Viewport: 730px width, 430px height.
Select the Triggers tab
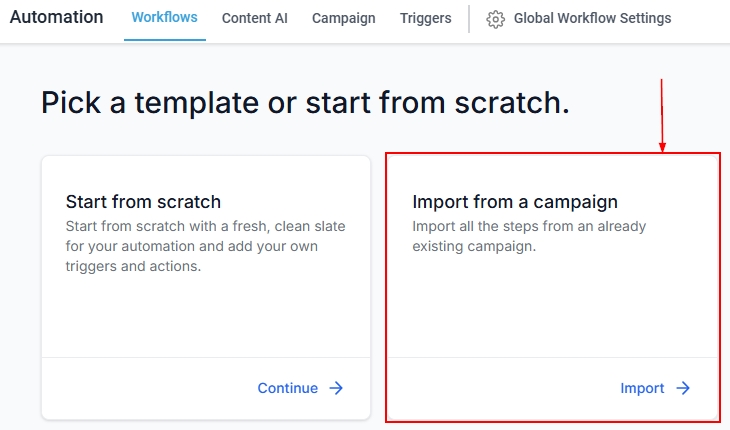pyautogui.click(x=425, y=19)
